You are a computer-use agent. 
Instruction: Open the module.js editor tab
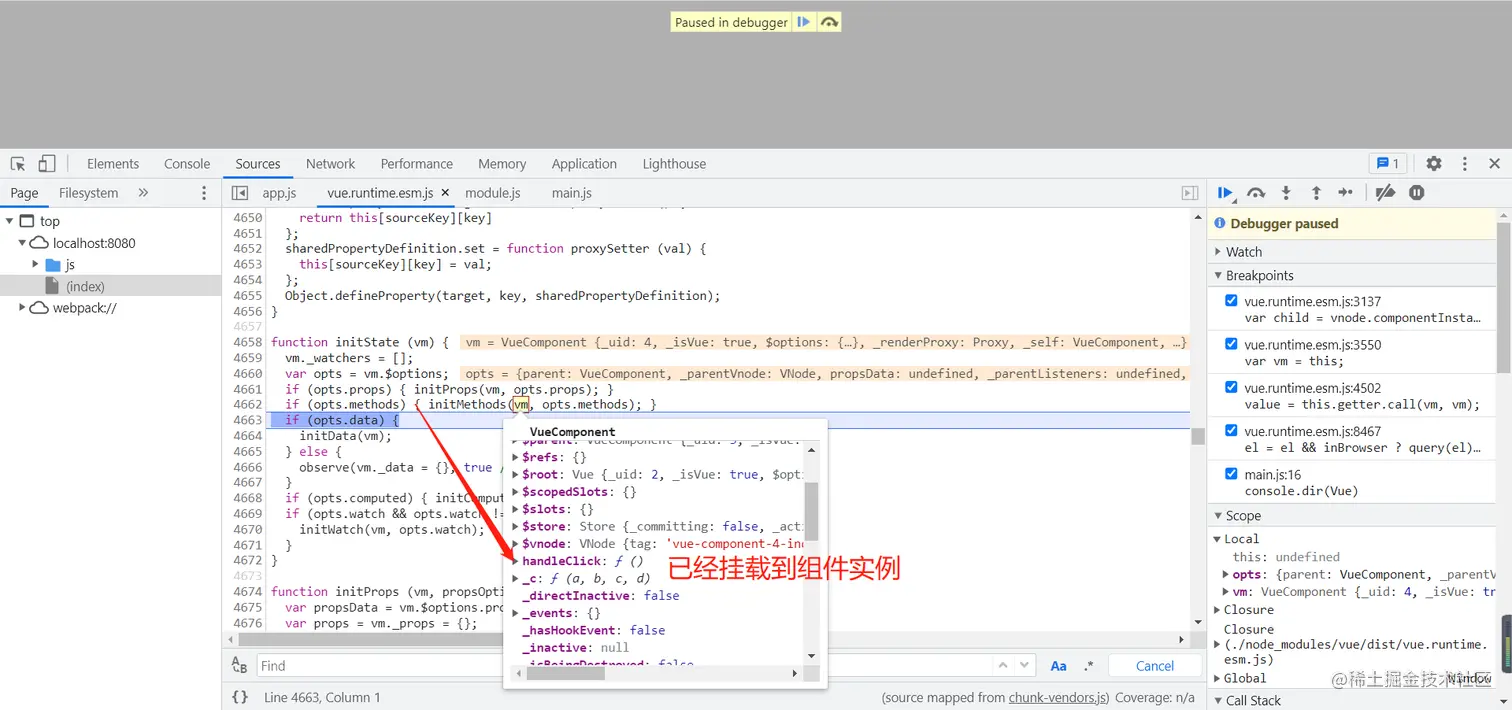point(493,193)
